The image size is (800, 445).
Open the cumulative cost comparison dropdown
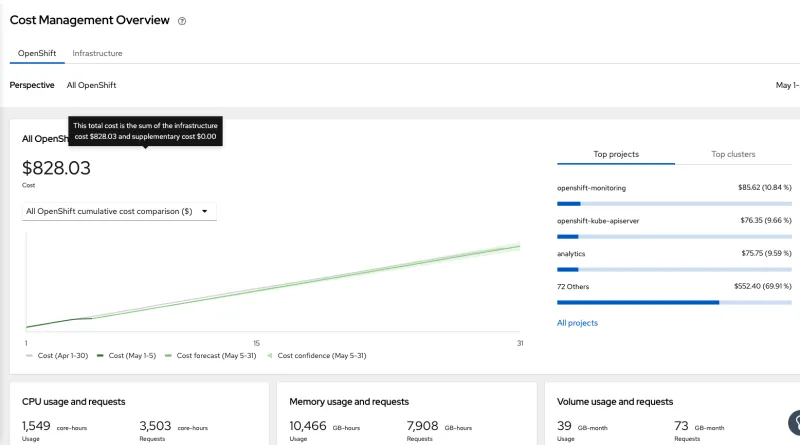(119, 211)
